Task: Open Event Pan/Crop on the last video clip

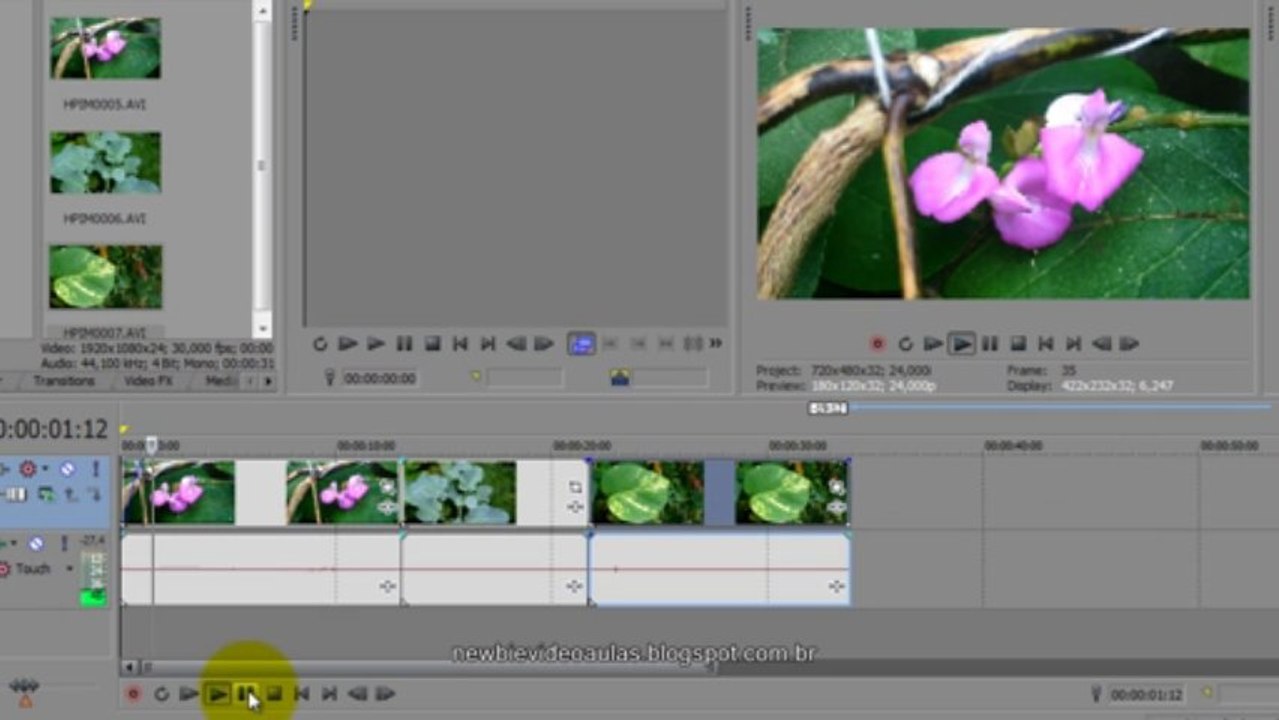Action: pos(837,487)
